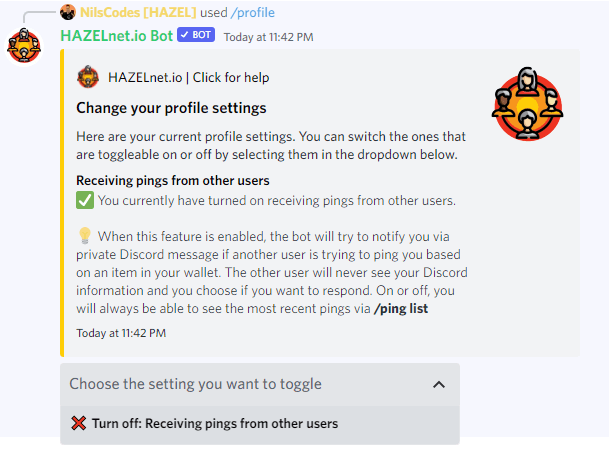This screenshot has width=609, height=452.
Task: Click the red X emoji in dropdown option
Action: (79, 423)
